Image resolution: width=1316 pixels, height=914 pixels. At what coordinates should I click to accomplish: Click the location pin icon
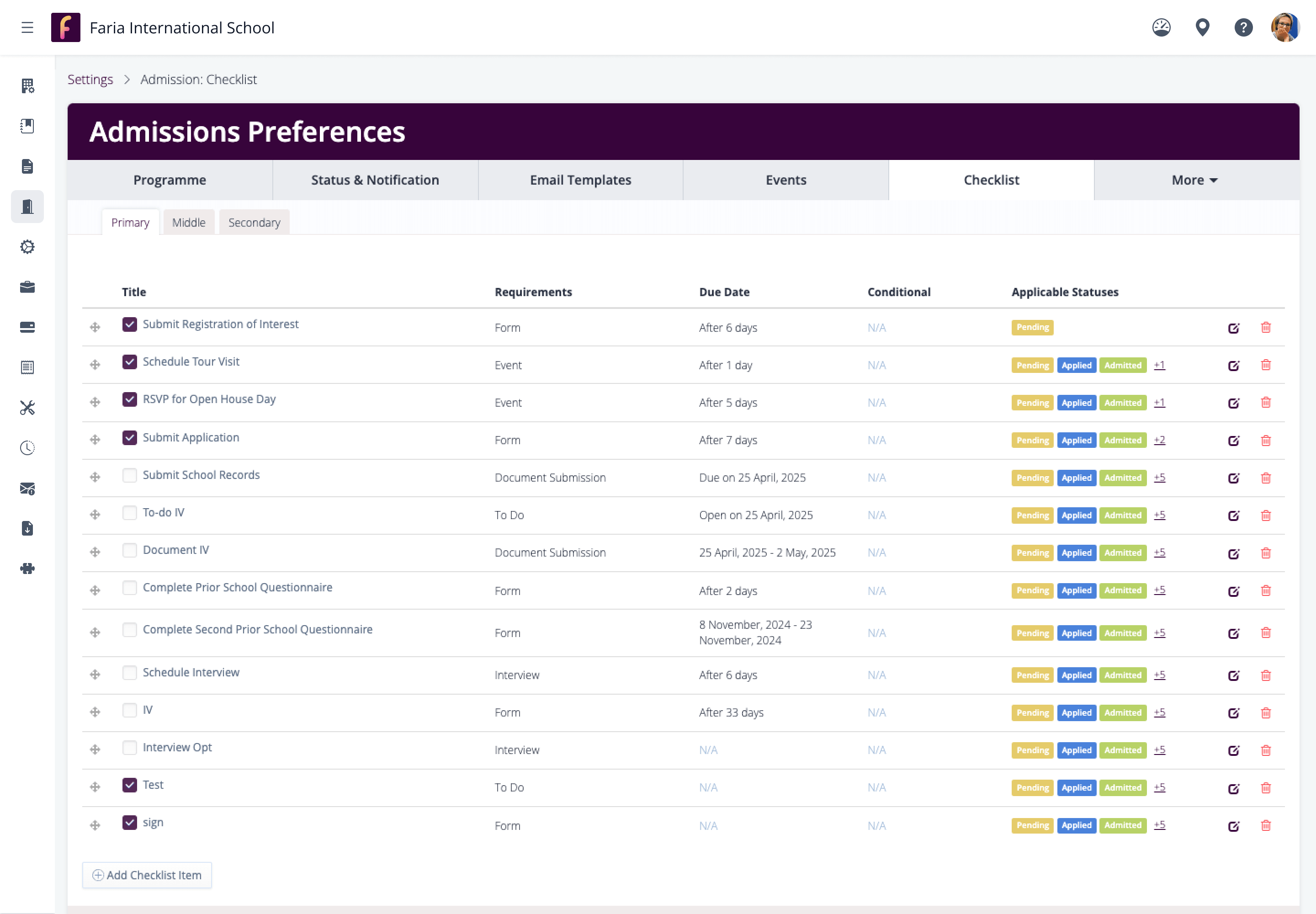click(x=1202, y=27)
